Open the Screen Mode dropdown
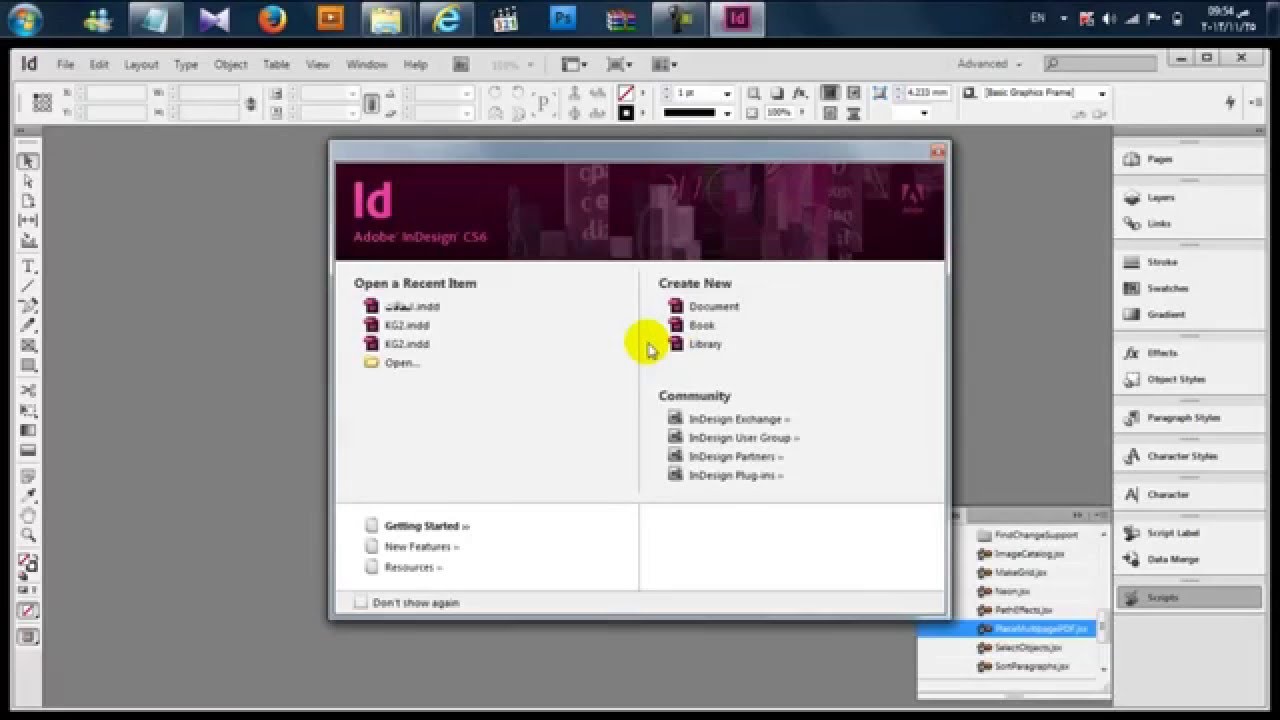This screenshot has height=720, width=1280. [620, 64]
